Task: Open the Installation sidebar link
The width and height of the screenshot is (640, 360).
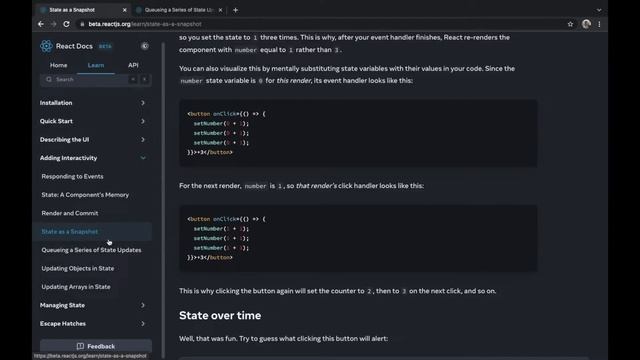Action: pyautogui.click(x=56, y=103)
